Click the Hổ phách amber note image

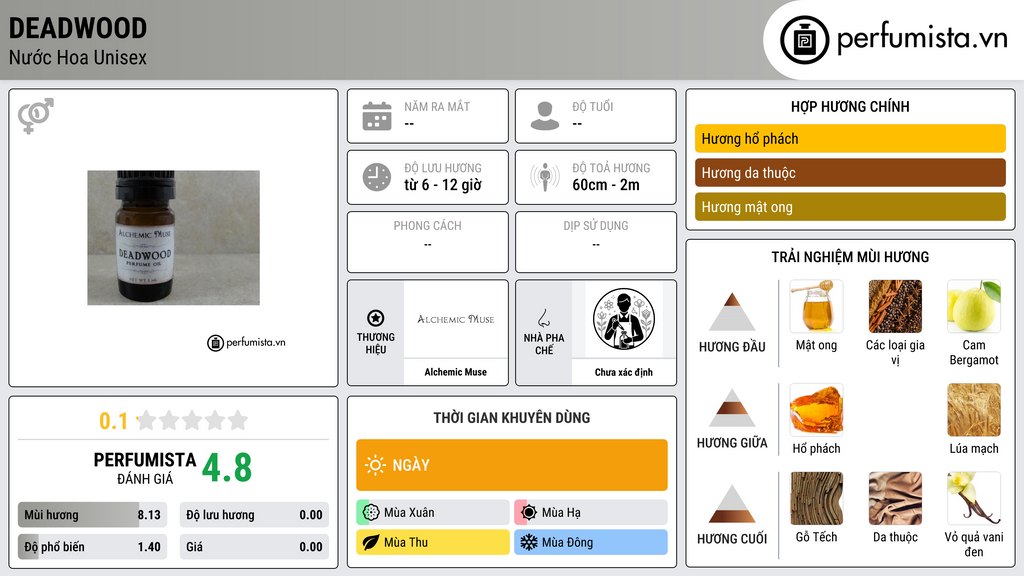(x=816, y=409)
